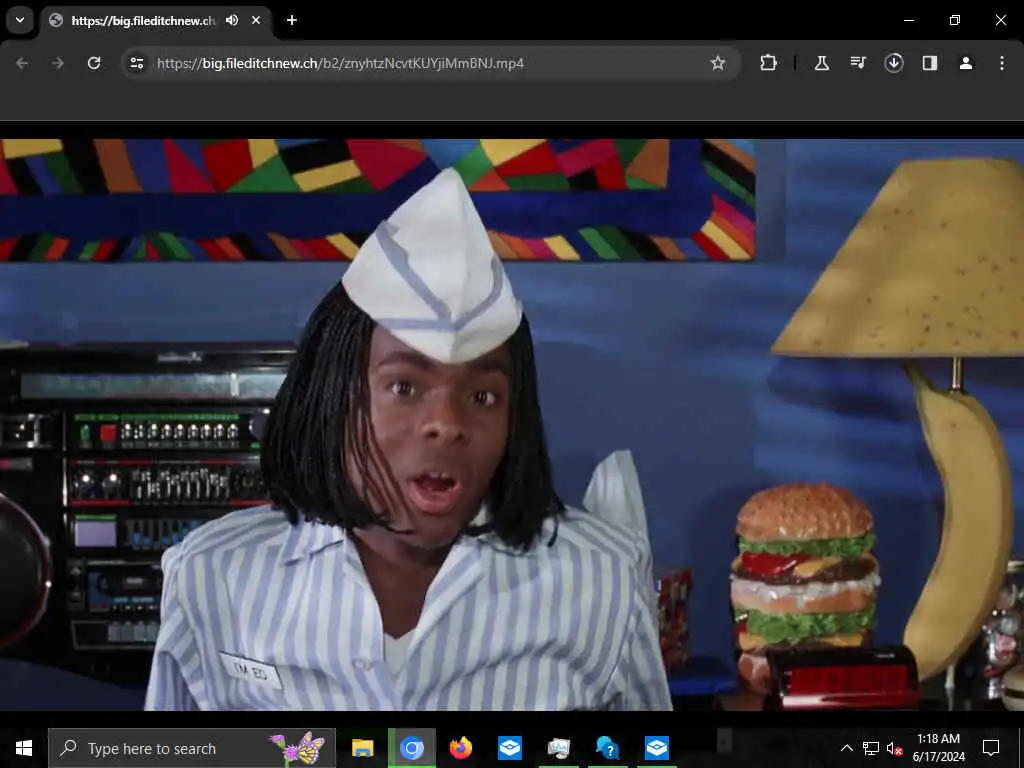This screenshot has width=1024, height=768.
Task: Open the clock showing 1:18 AM
Action: point(938,748)
